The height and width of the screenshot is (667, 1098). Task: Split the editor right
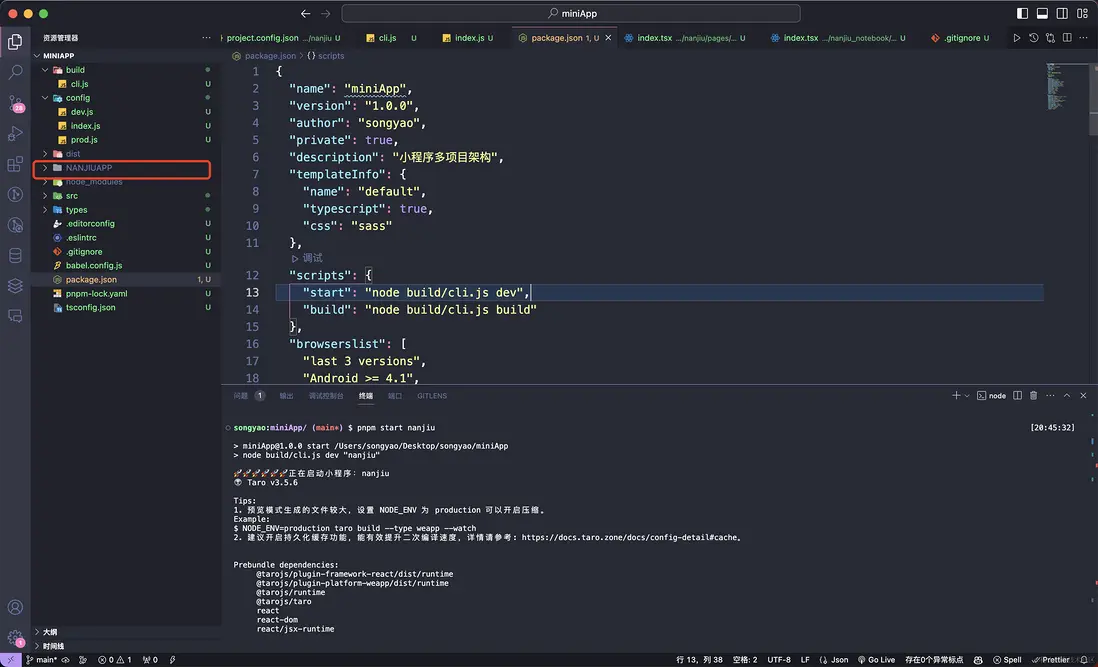[1066, 38]
